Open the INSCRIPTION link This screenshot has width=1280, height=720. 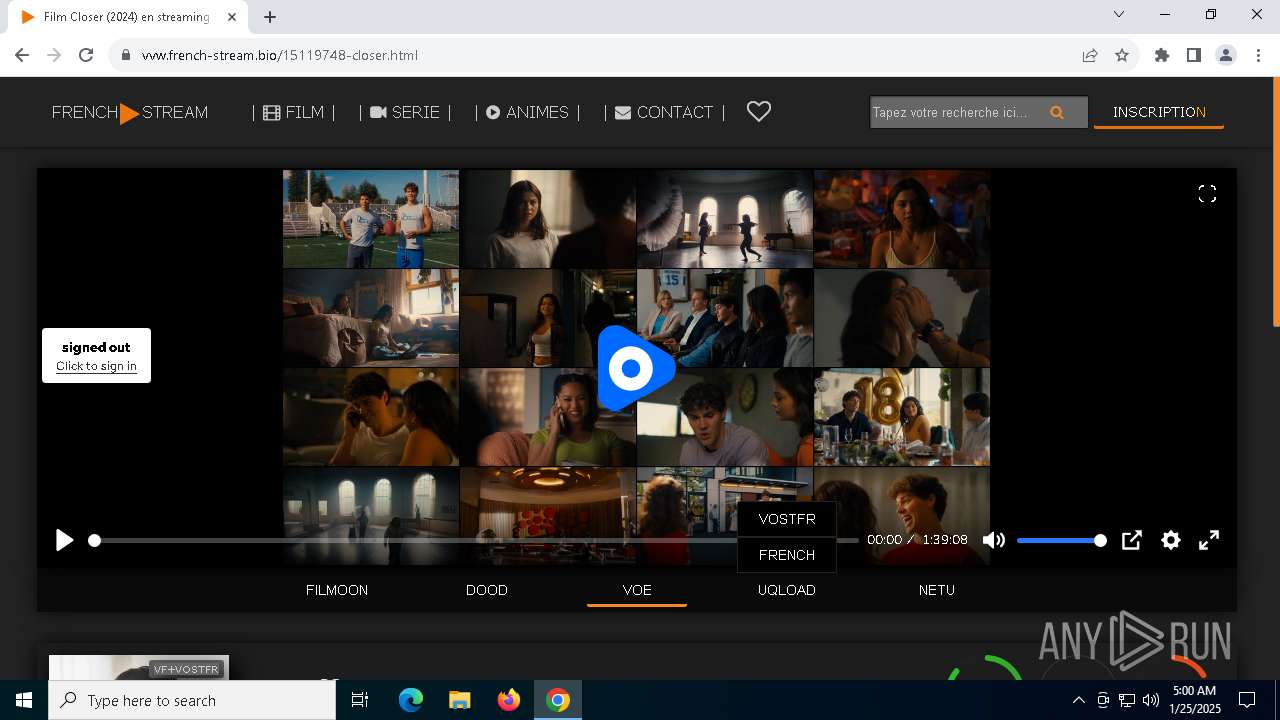[1159, 112]
